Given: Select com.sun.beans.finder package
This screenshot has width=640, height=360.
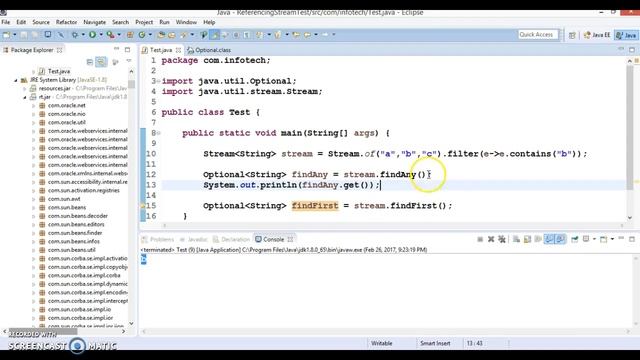Looking at the screenshot, I should [x=75, y=233].
